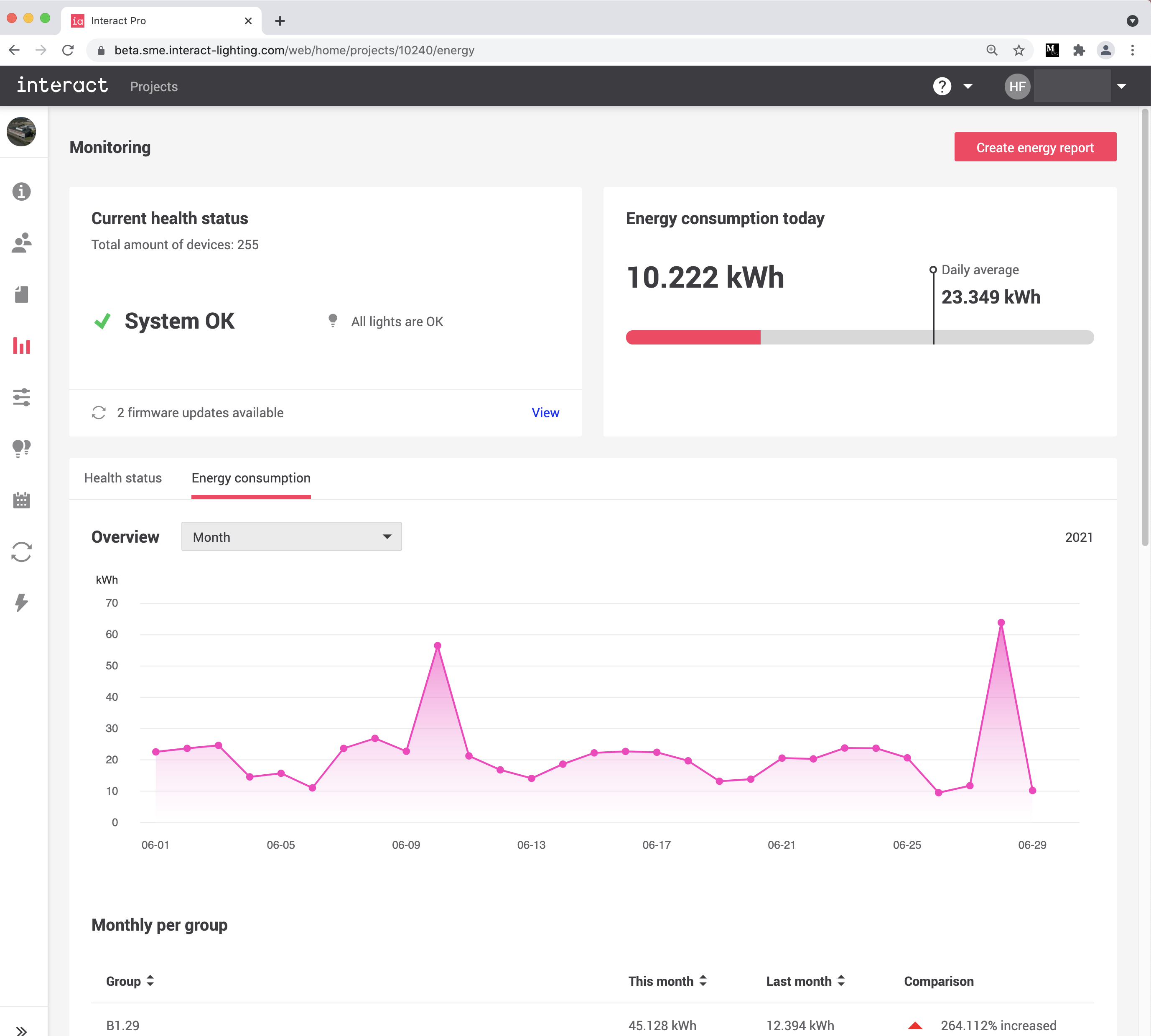Open the floor plan document icon

pos(22,294)
